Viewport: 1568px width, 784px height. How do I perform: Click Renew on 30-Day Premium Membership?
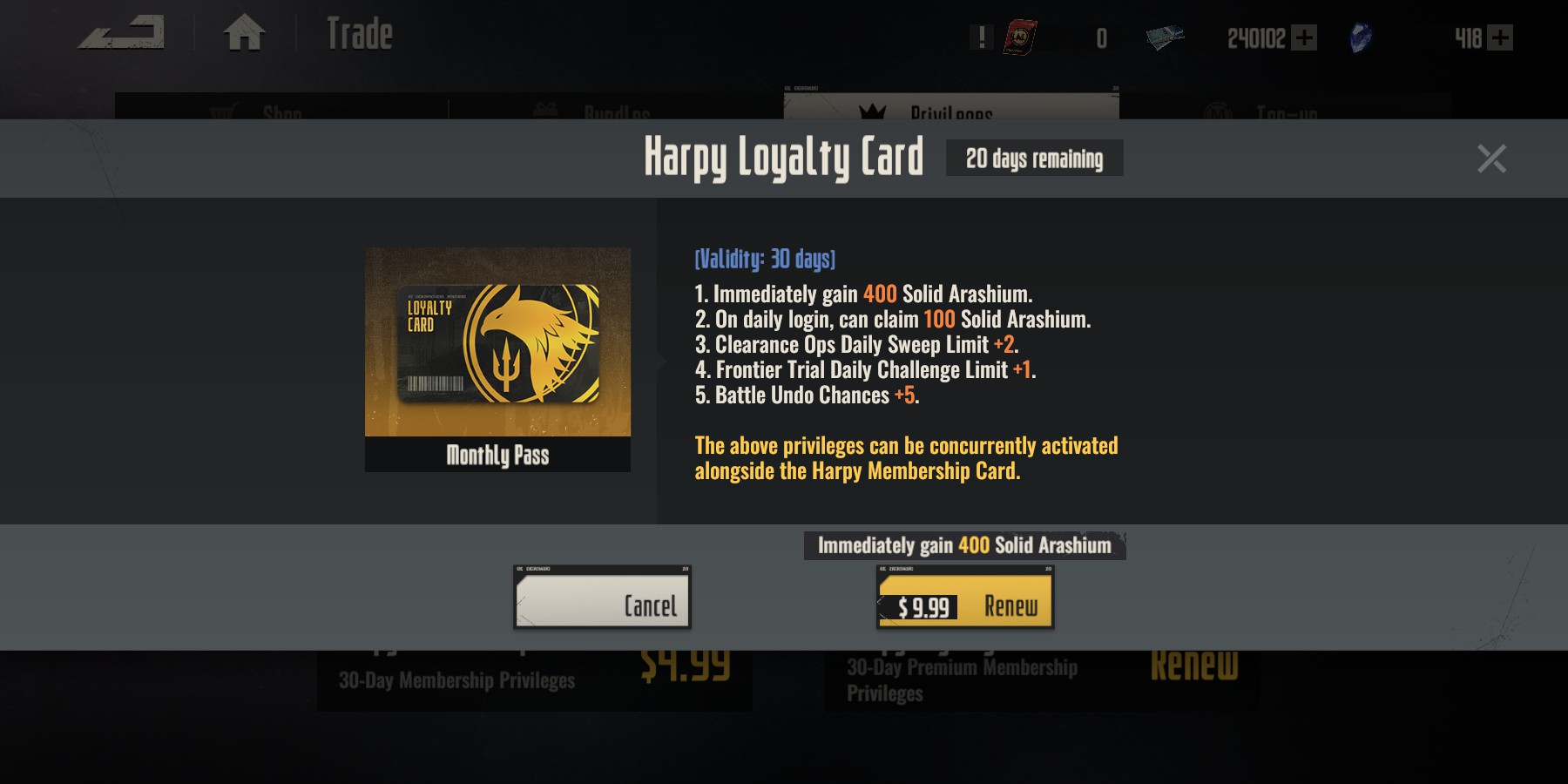pyautogui.click(x=1193, y=666)
